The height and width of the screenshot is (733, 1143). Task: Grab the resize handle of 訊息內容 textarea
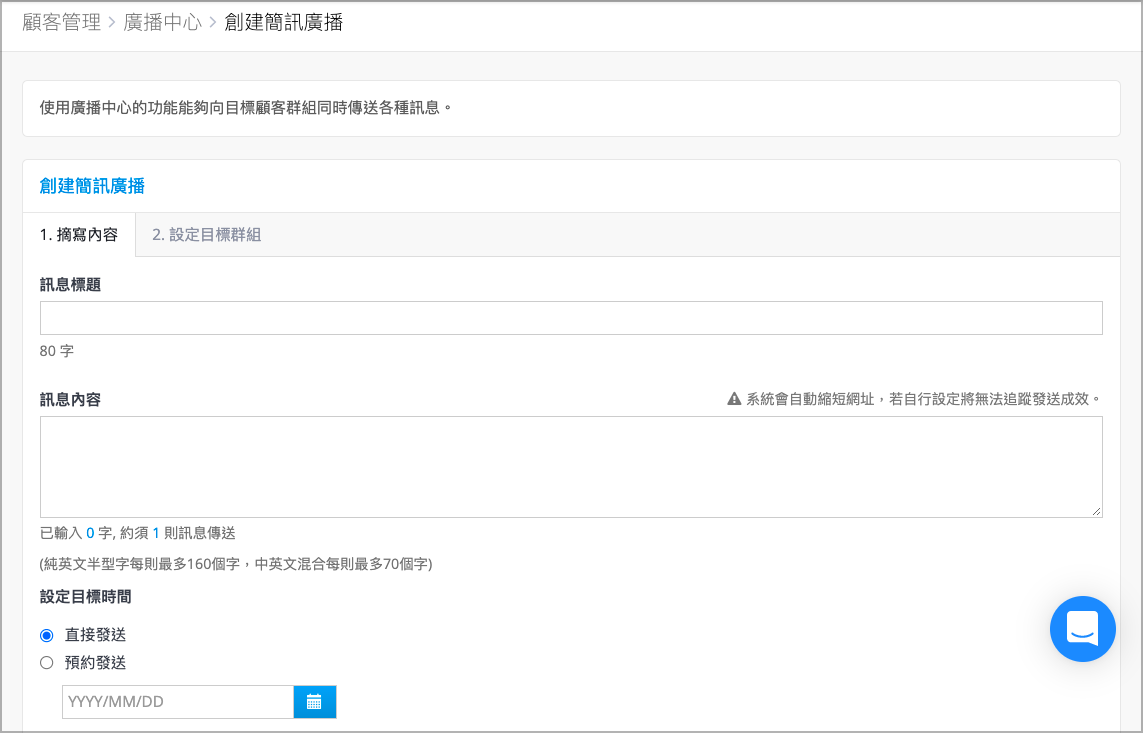[1096, 511]
